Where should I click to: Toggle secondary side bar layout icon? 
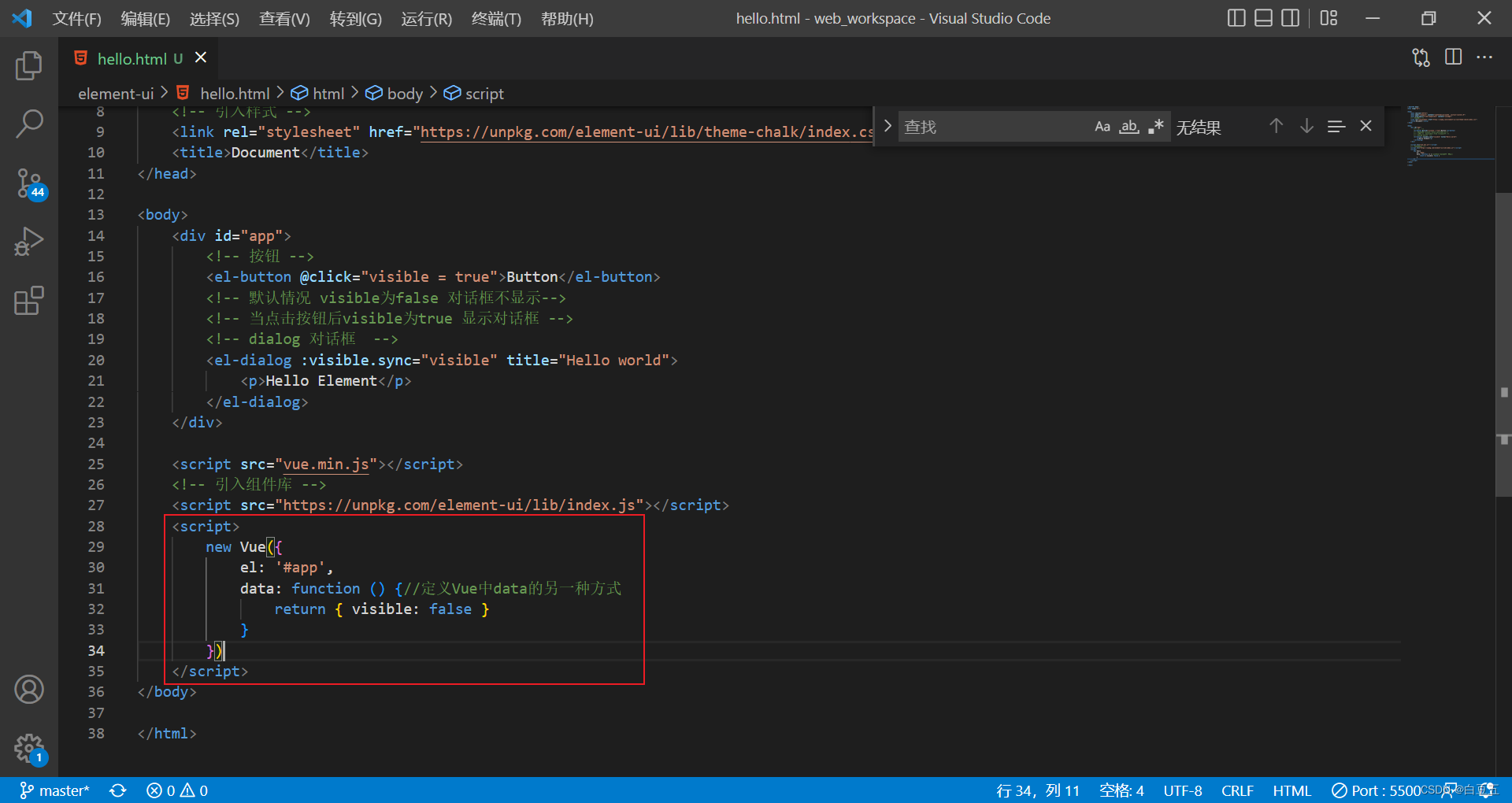[1290, 18]
